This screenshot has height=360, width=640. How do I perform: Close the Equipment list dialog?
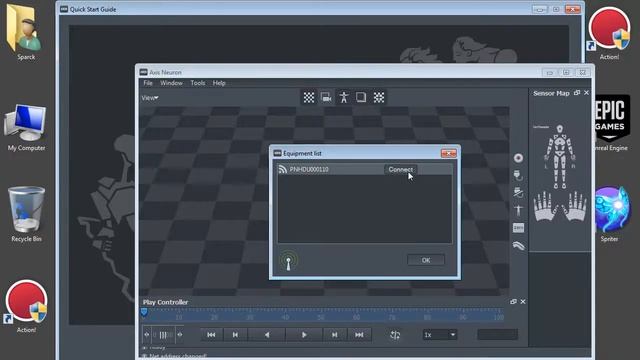(449, 153)
